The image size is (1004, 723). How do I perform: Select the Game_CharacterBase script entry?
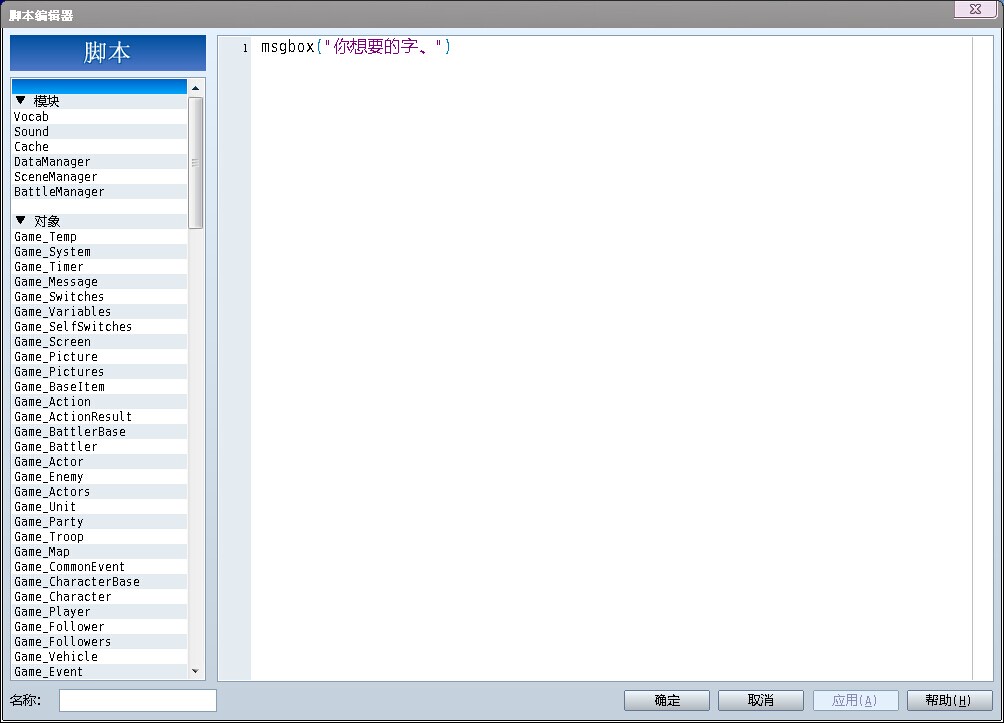pos(99,581)
